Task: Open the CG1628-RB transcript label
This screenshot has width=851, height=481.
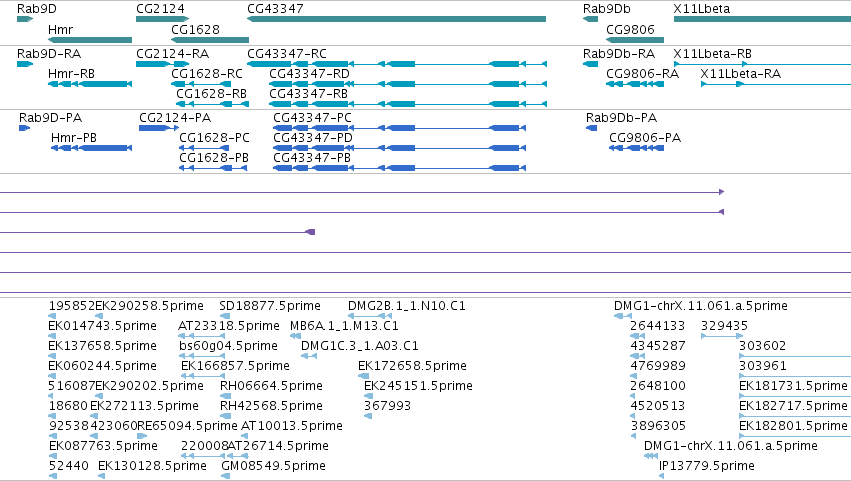Action: tap(211, 94)
